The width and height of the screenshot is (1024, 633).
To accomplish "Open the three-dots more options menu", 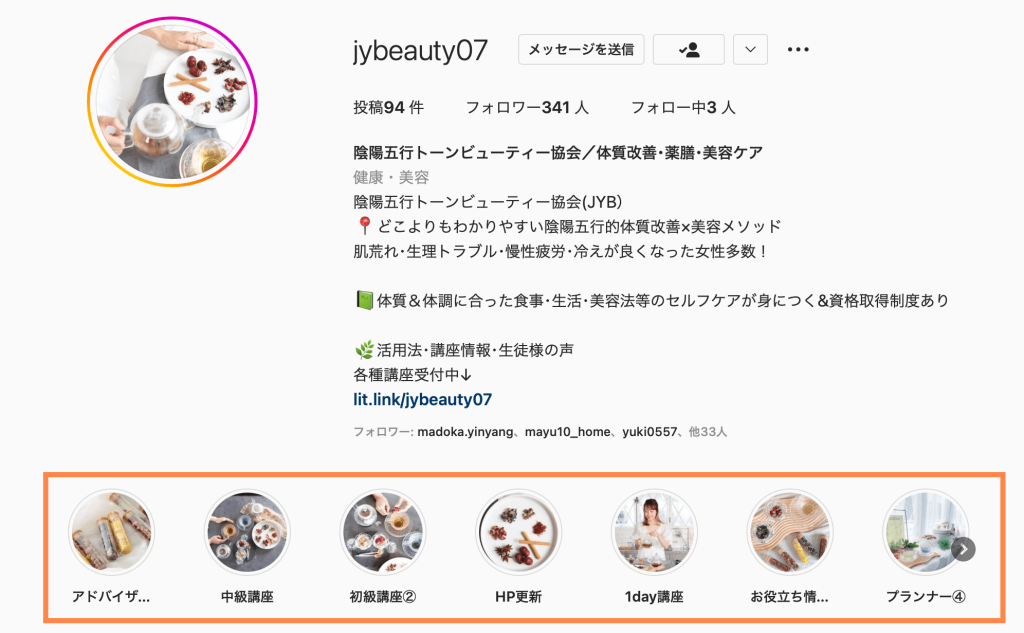I will (x=798, y=50).
